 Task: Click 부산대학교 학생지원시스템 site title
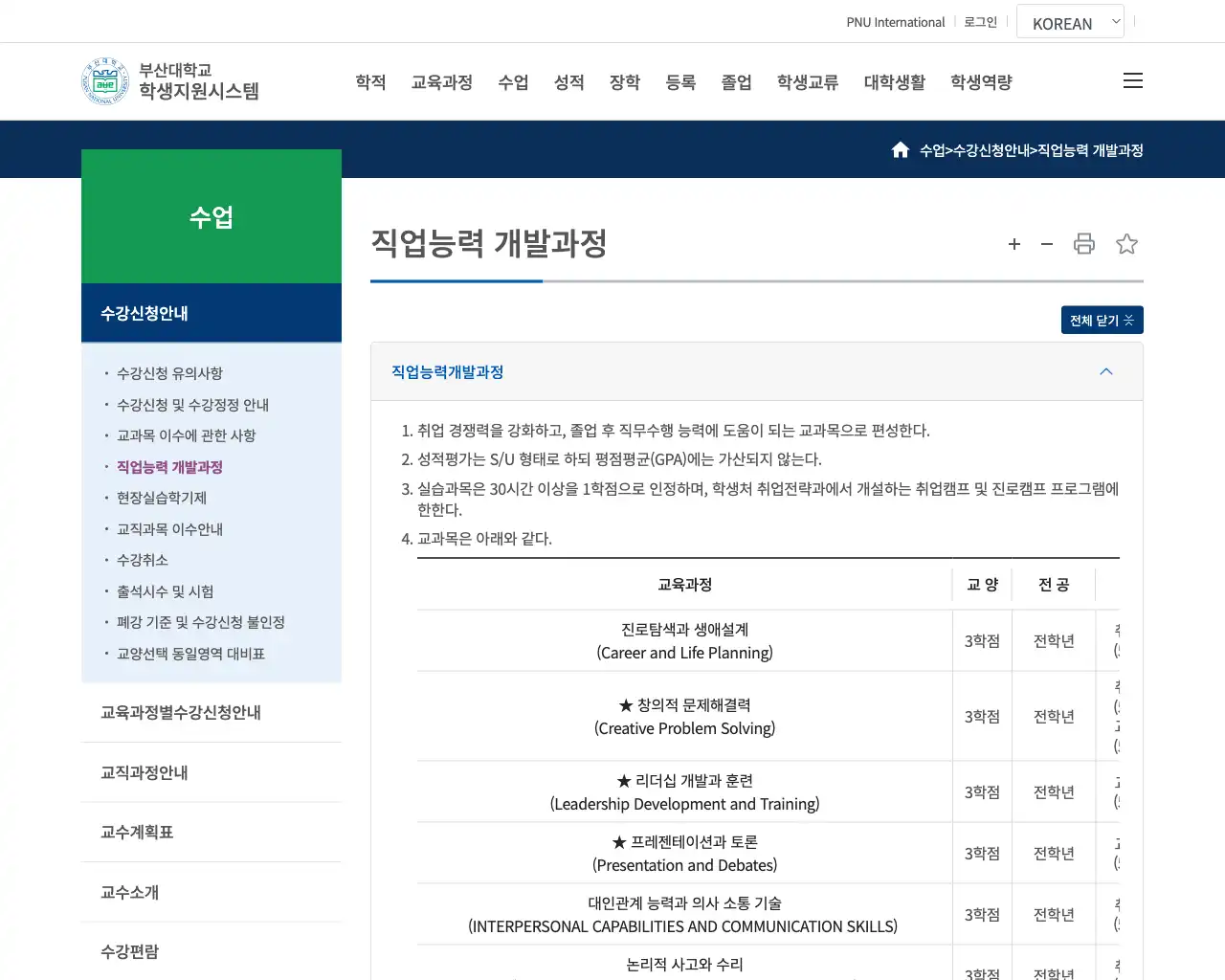[199, 80]
